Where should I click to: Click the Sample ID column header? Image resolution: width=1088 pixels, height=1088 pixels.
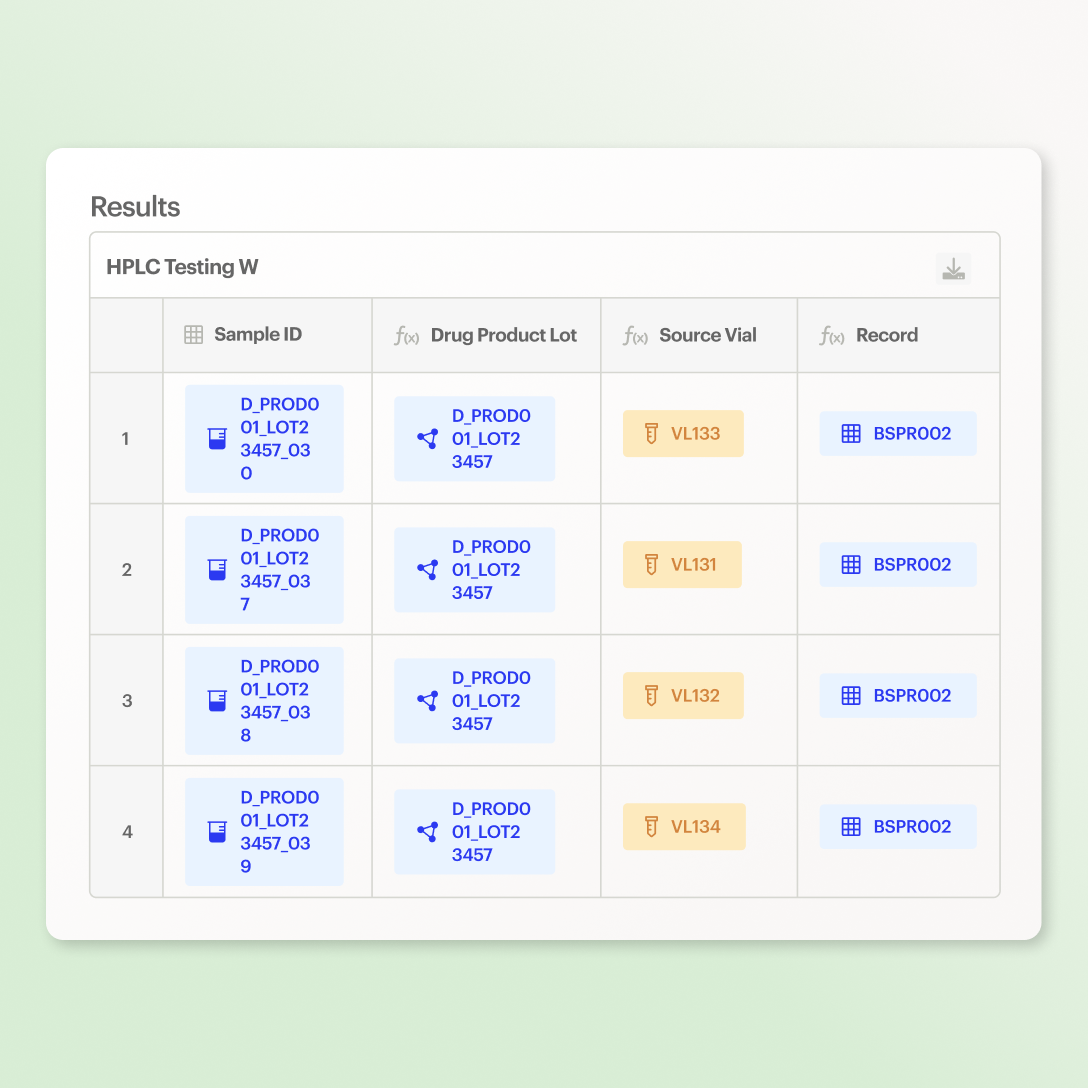point(258,335)
